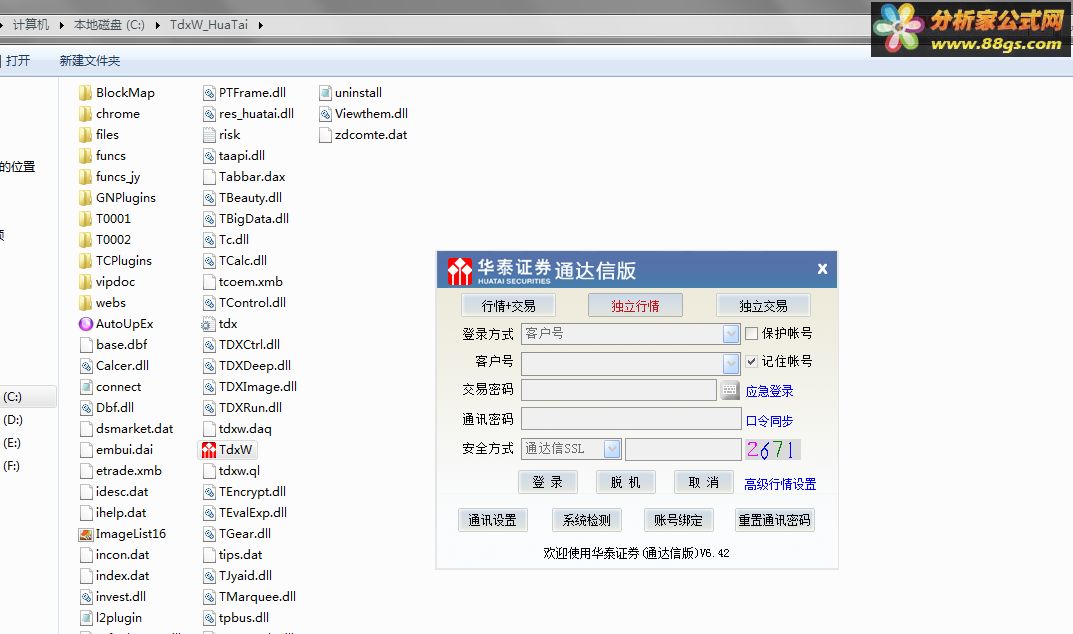Screen dimensions: 1073x634
Task: Select the vipdoc folder icon
Action: 86,282
